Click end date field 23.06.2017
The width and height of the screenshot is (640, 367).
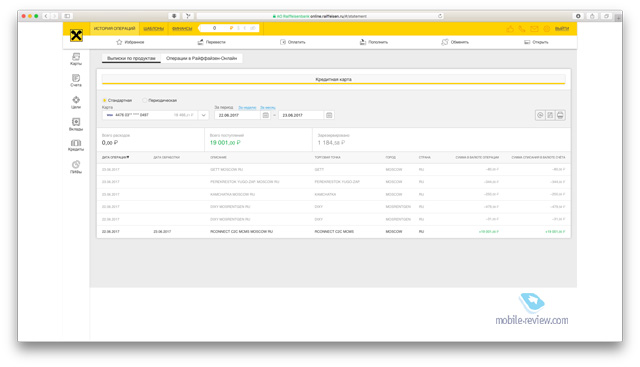[x=301, y=115]
